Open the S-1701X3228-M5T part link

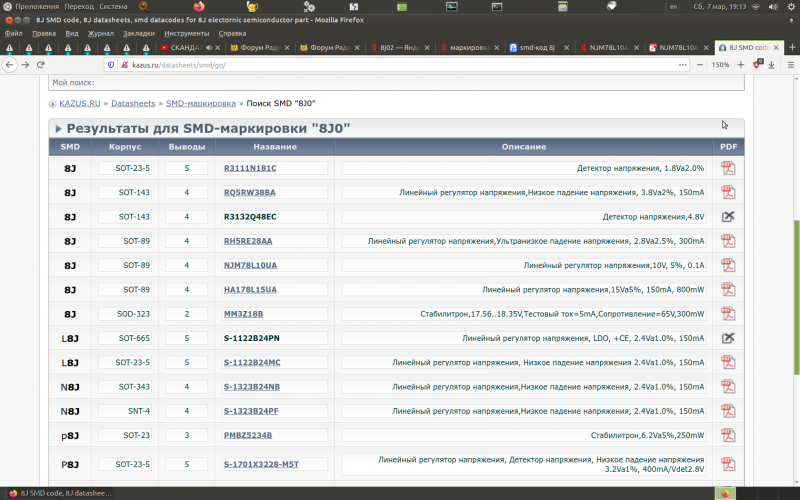pos(261,464)
